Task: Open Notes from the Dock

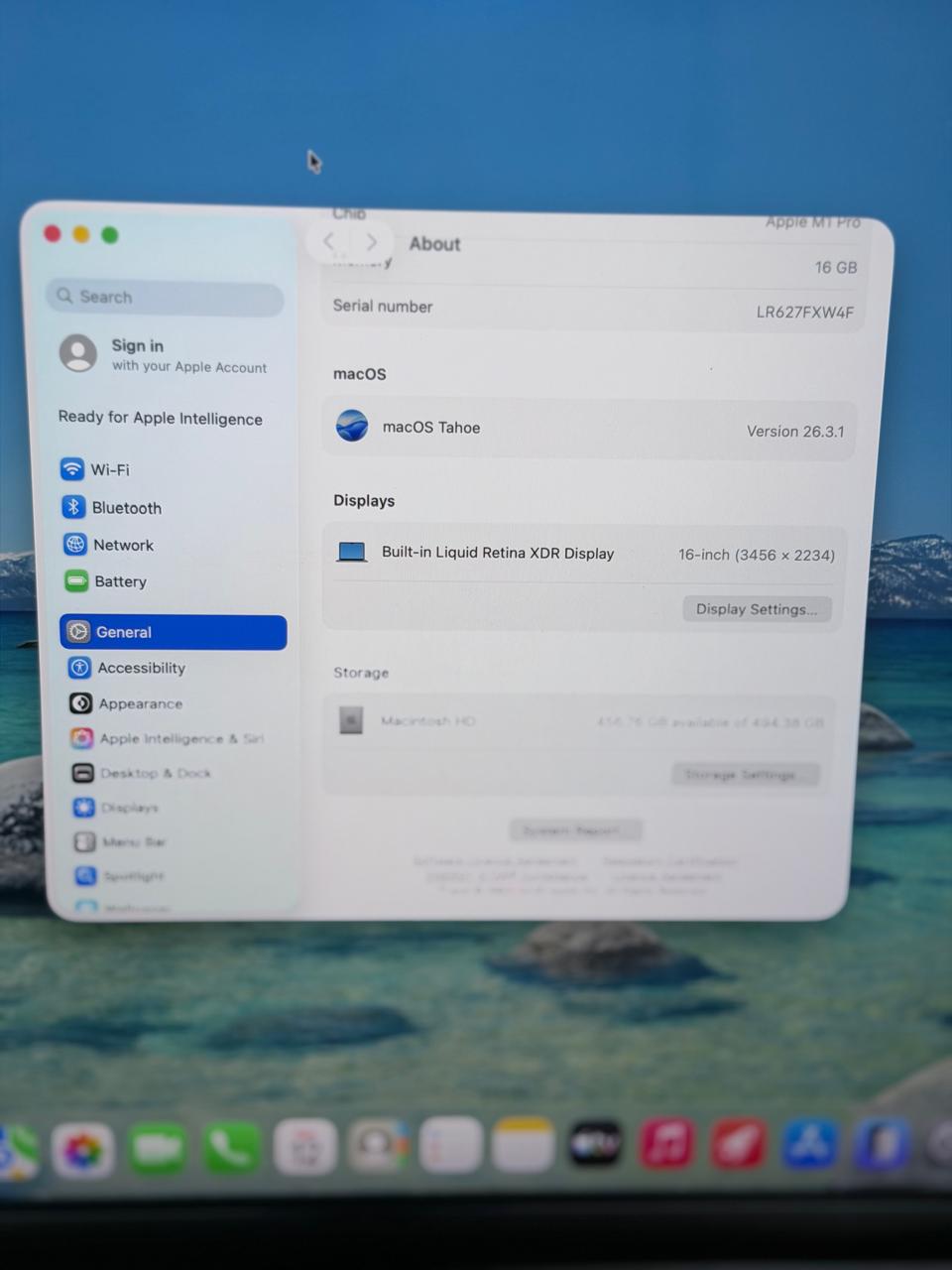Action: [x=523, y=1145]
